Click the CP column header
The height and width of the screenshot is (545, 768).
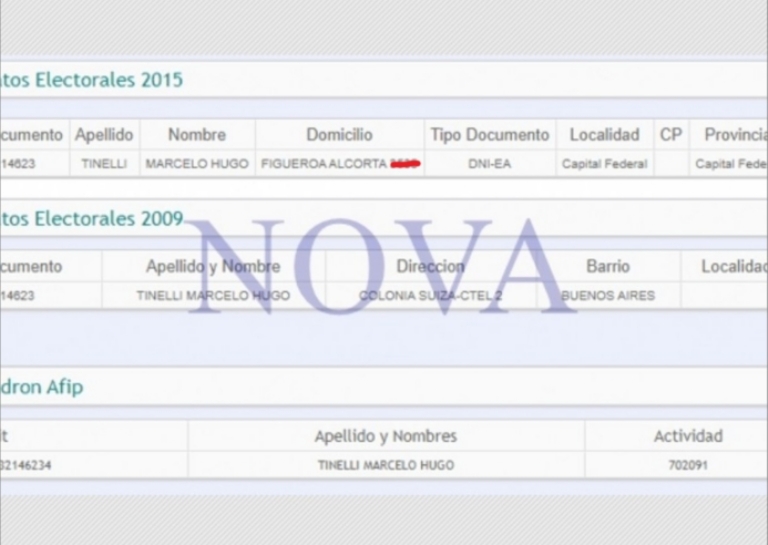pos(671,135)
